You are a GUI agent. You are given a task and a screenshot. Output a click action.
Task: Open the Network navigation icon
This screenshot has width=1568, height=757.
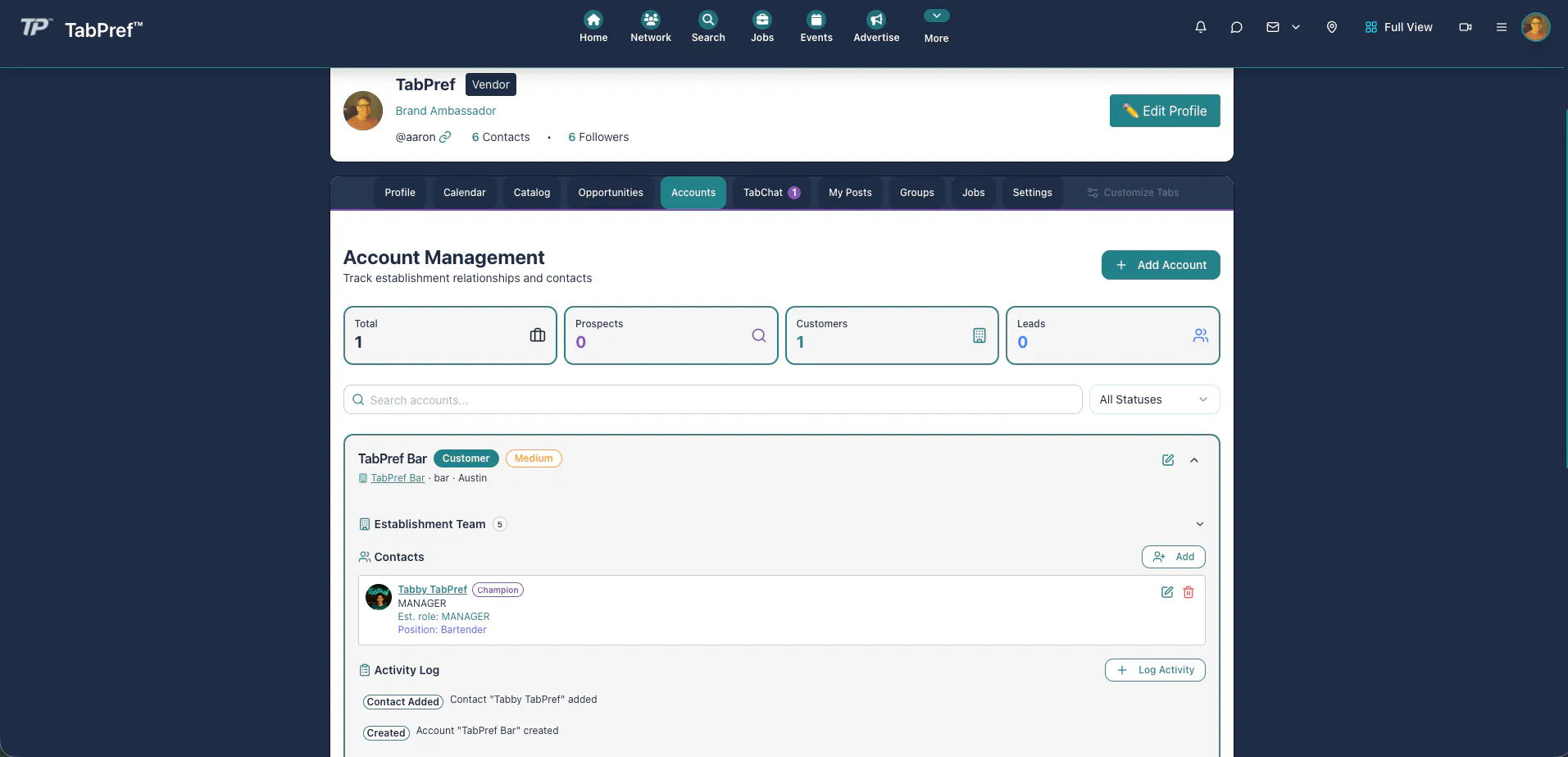click(651, 20)
